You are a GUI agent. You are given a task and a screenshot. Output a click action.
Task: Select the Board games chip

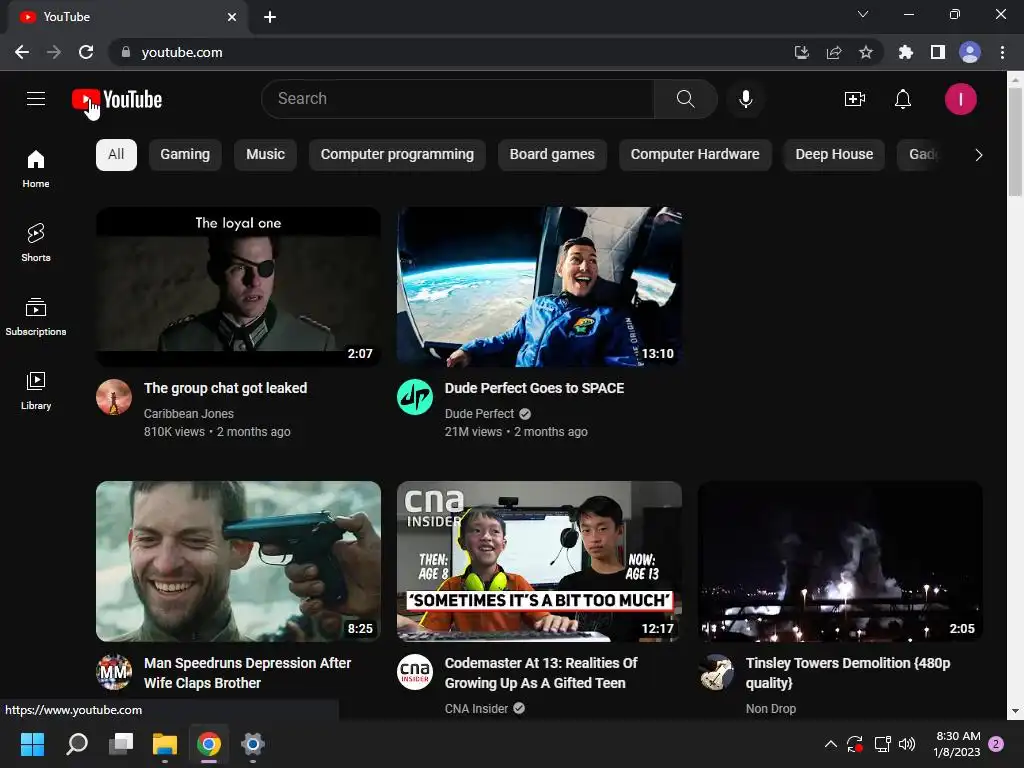point(552,155)
